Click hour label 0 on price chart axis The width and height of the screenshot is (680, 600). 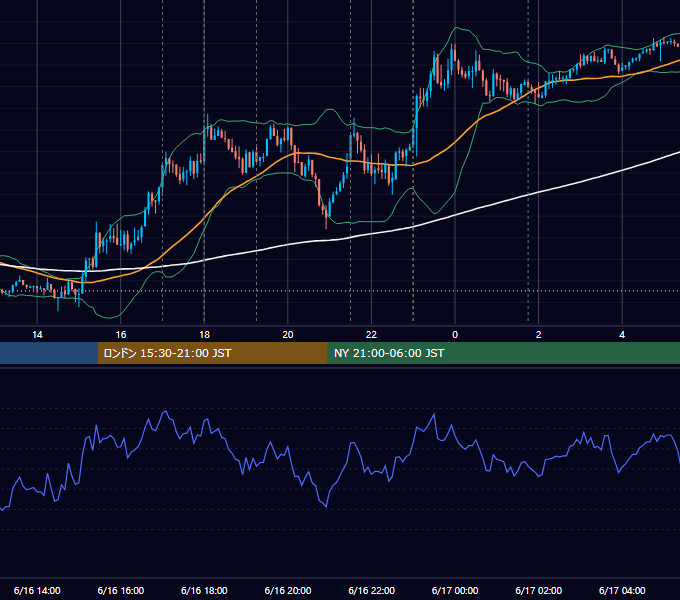455,334
